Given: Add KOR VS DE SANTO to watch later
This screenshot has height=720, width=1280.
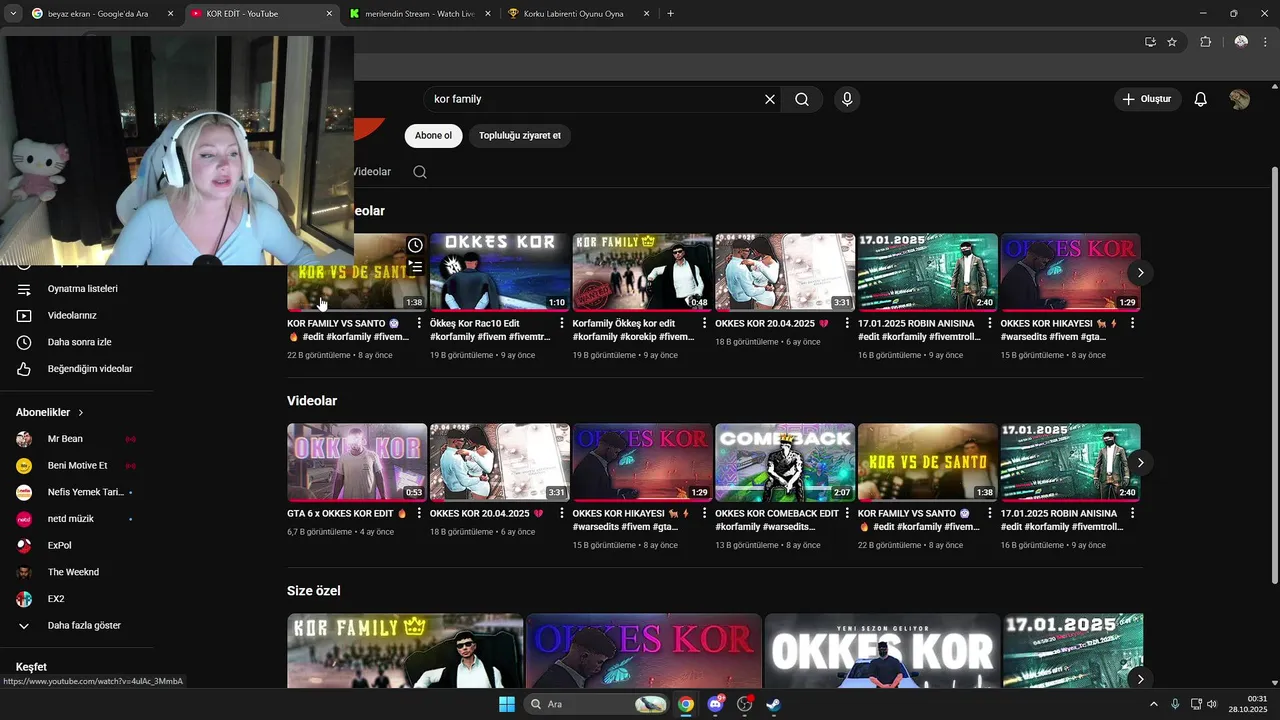Looking at the screenshot, I should click(x=415, y=245).
